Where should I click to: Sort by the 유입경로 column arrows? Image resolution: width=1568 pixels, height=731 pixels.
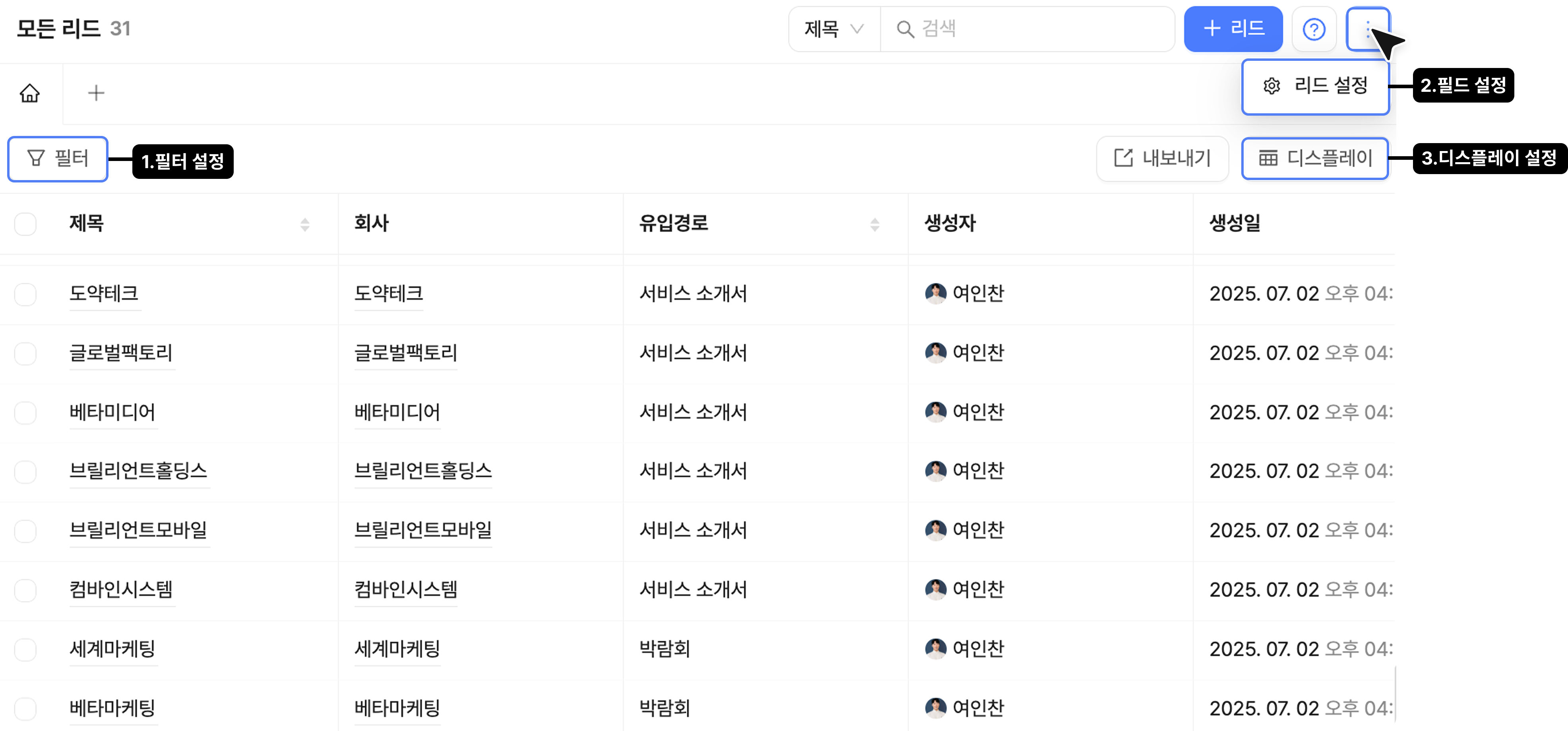875,225
